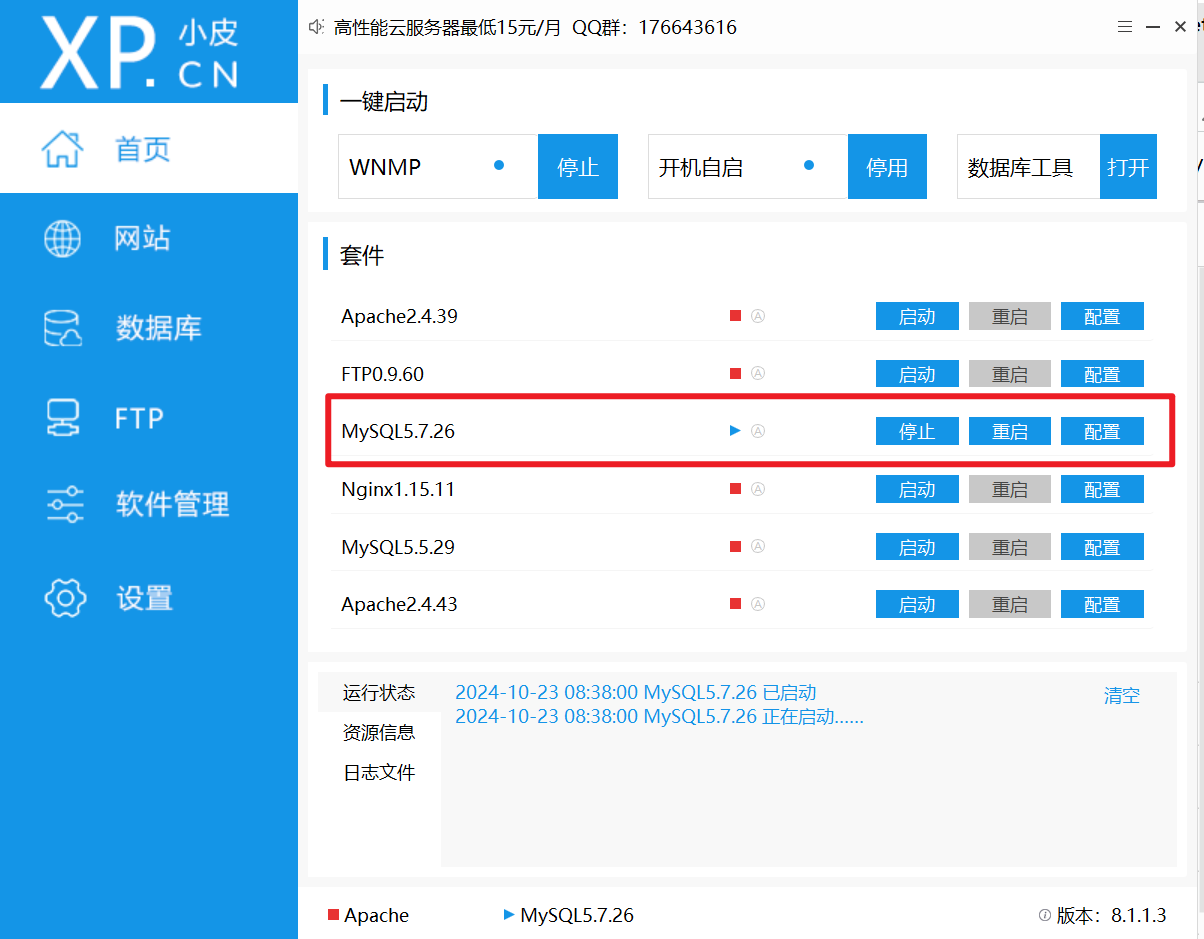Screen dimensions: 1204x939
Task: Click the Apache2.4.39 red status square
Action: pyautogui.click(x=735, y=316)
